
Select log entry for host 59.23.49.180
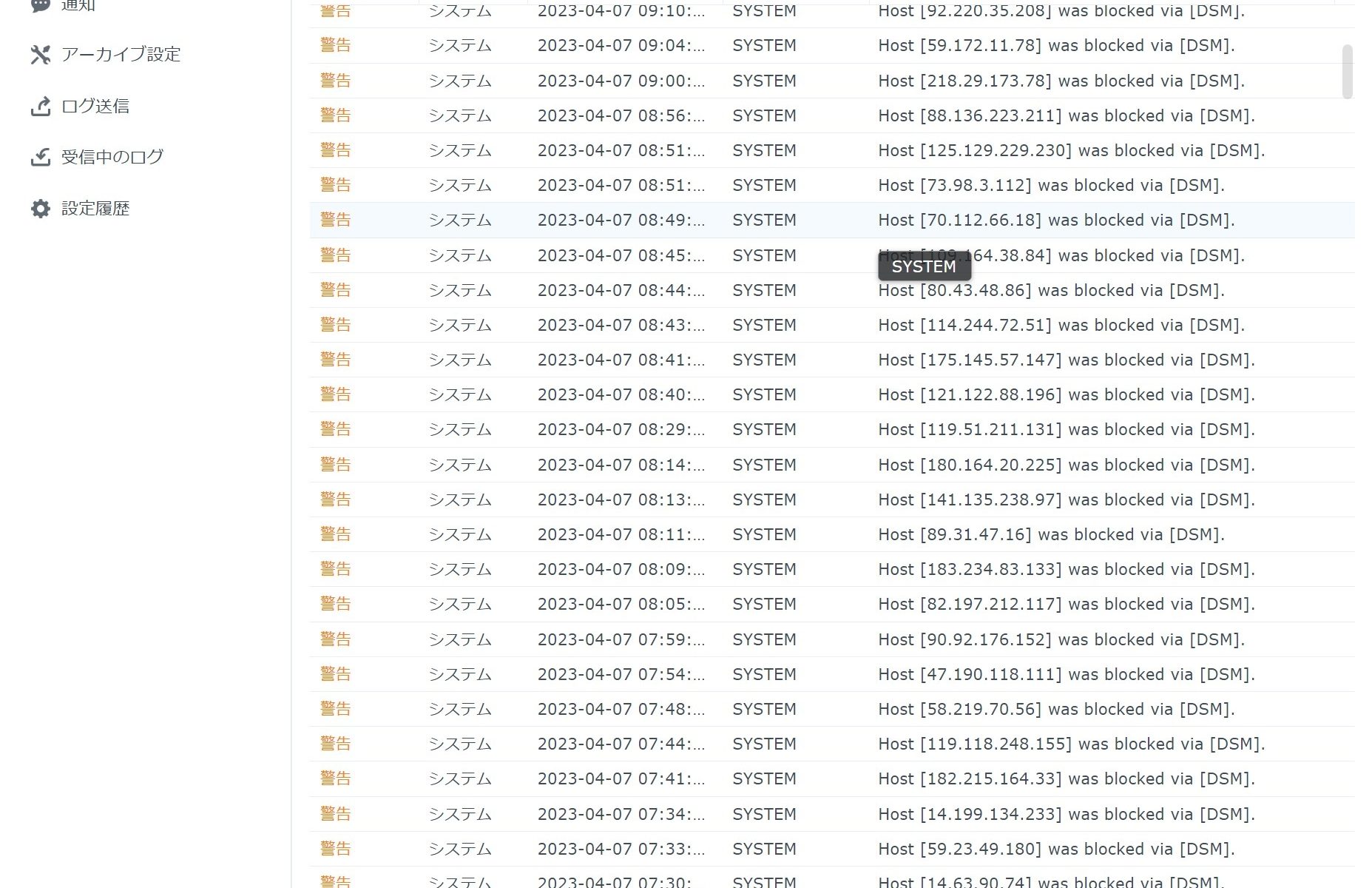1055,850
